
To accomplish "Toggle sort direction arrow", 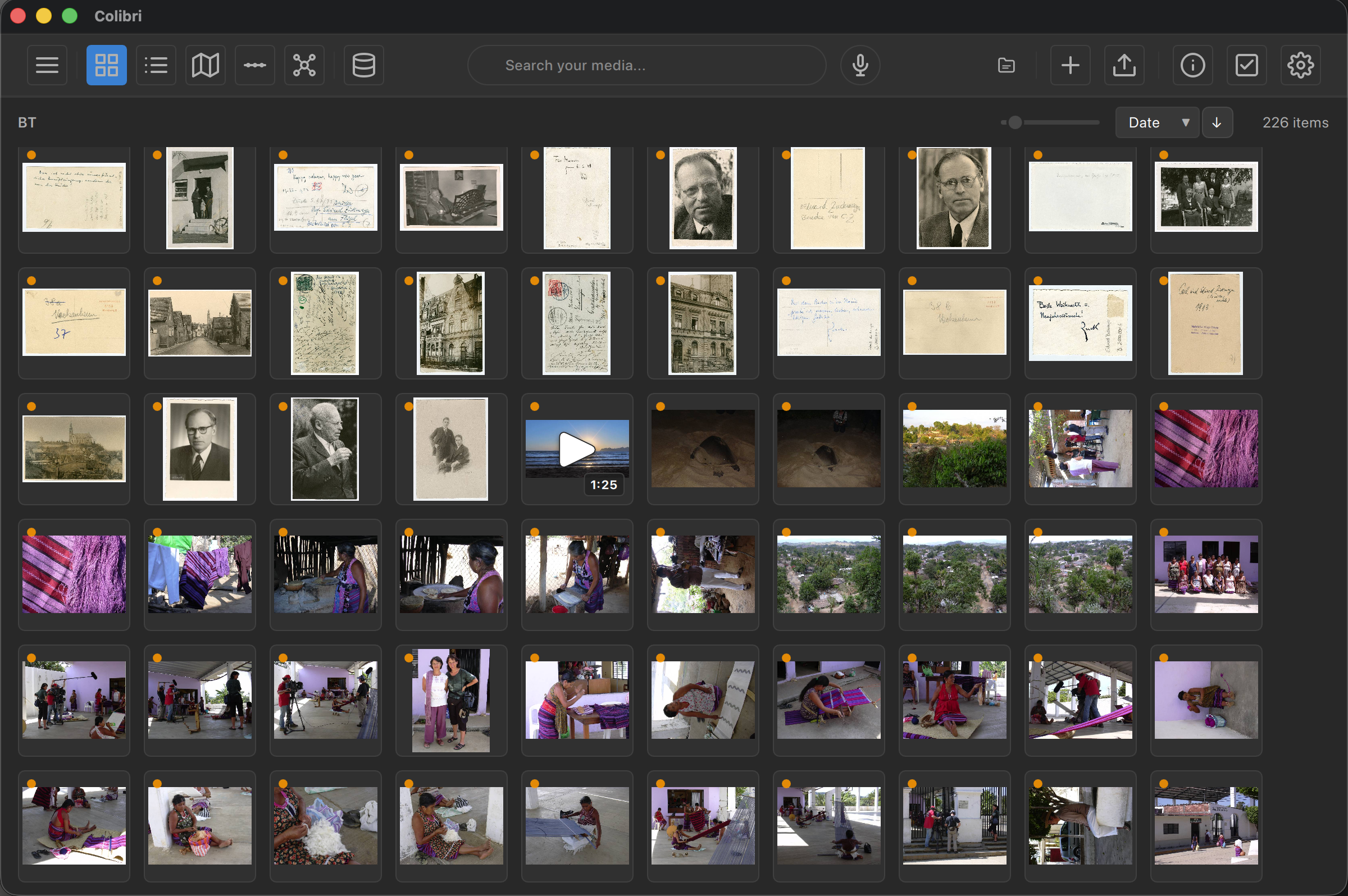I will (1217, 122).
